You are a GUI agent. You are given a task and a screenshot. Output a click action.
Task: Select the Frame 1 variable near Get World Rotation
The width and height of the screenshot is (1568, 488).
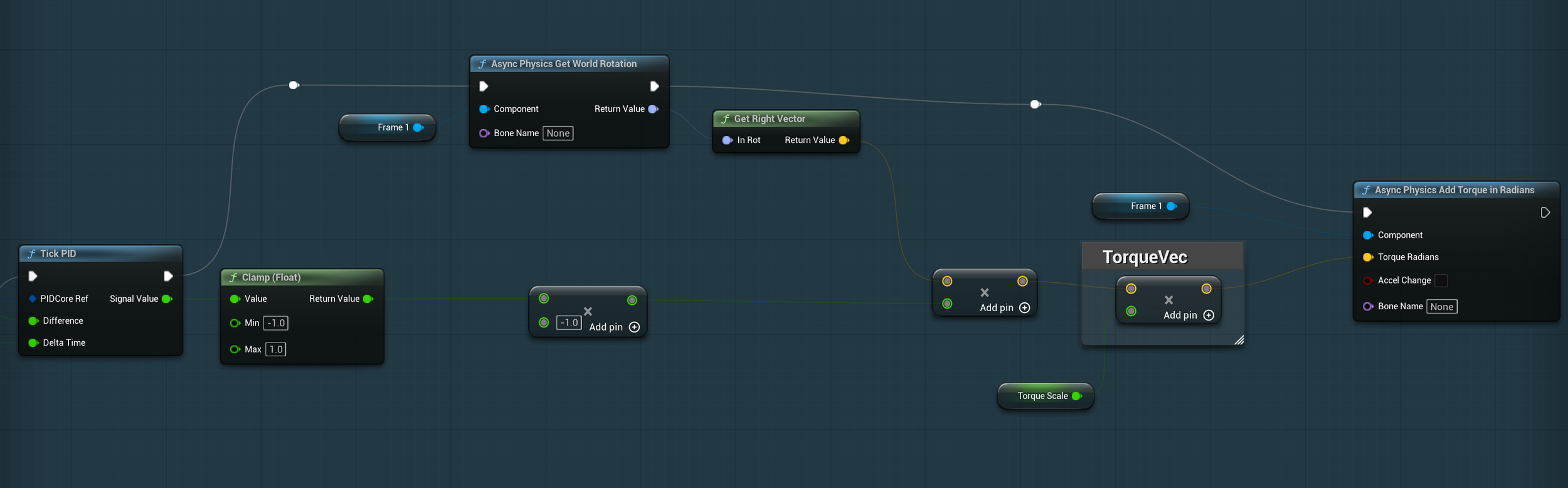[x=387, y=127]
